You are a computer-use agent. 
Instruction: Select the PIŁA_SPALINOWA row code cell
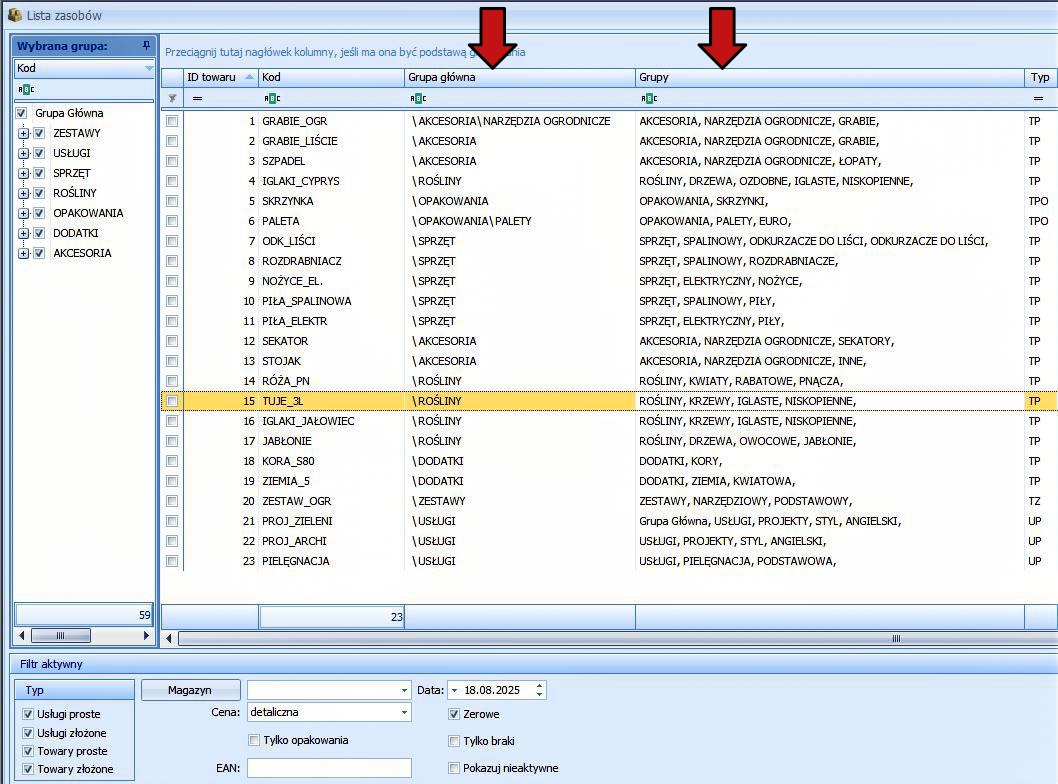331,301
